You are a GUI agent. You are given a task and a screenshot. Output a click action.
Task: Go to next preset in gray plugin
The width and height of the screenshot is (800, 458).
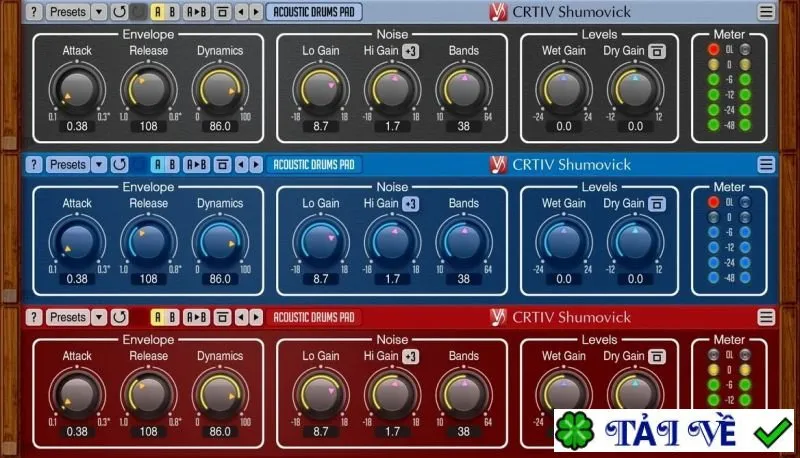(256, 12)
